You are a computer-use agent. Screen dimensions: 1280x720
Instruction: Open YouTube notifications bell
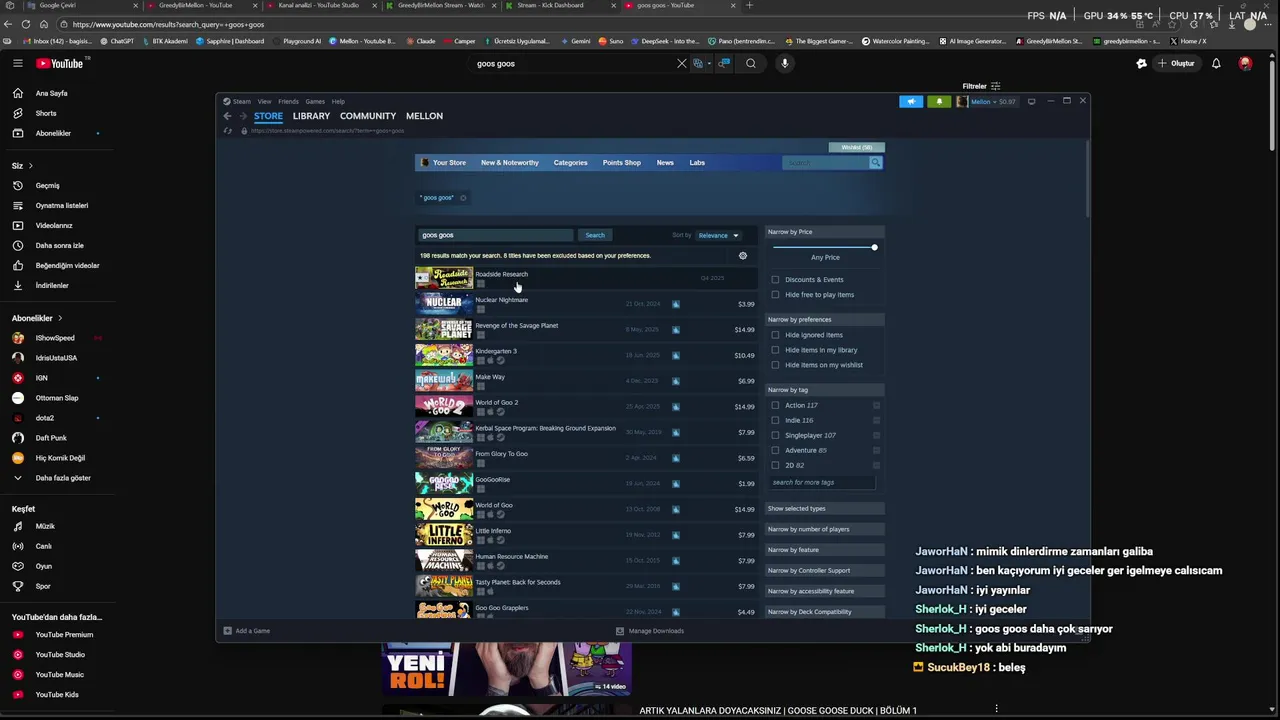coord(1216,63)
